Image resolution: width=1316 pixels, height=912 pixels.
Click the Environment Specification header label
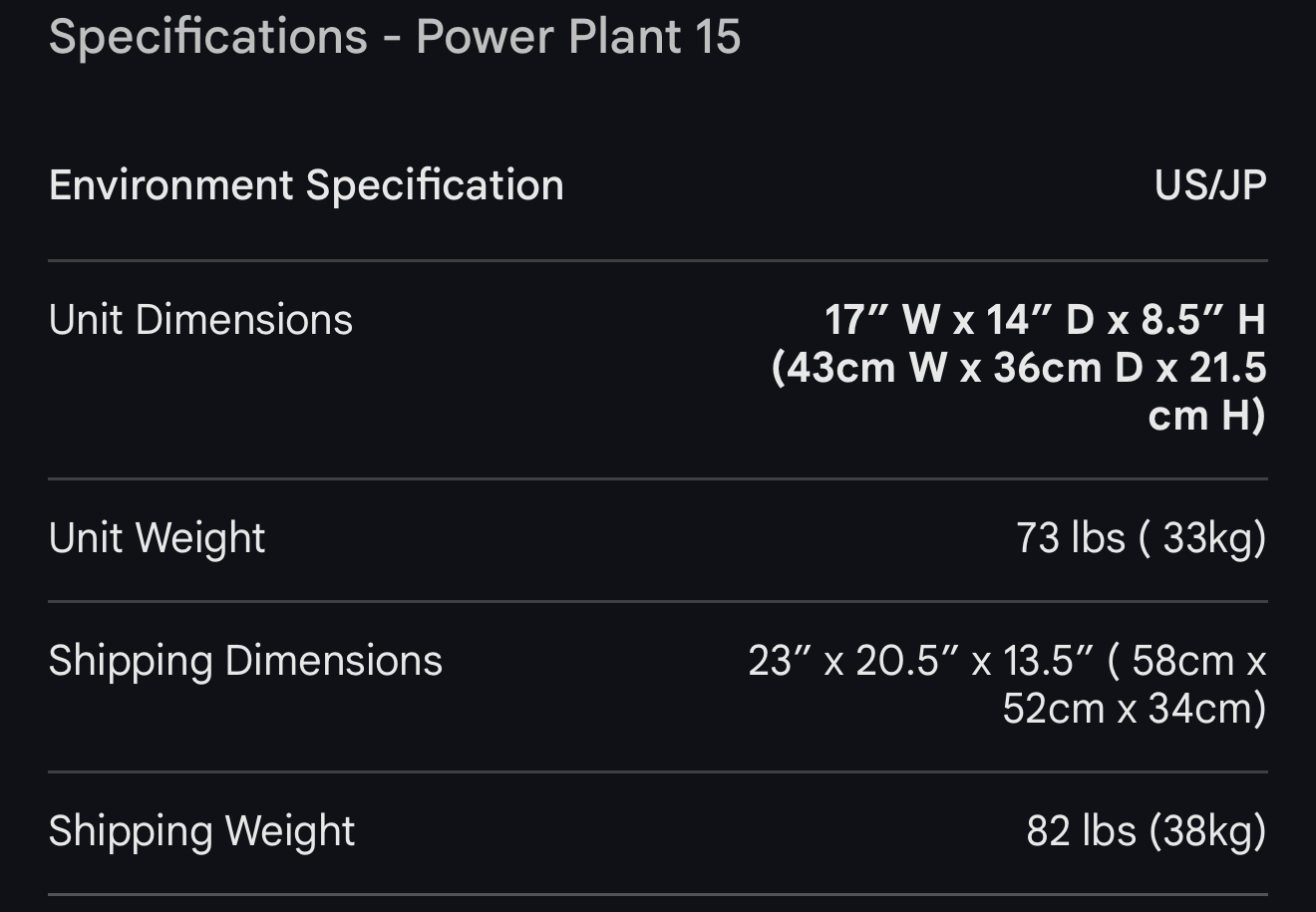pos(306,185)
